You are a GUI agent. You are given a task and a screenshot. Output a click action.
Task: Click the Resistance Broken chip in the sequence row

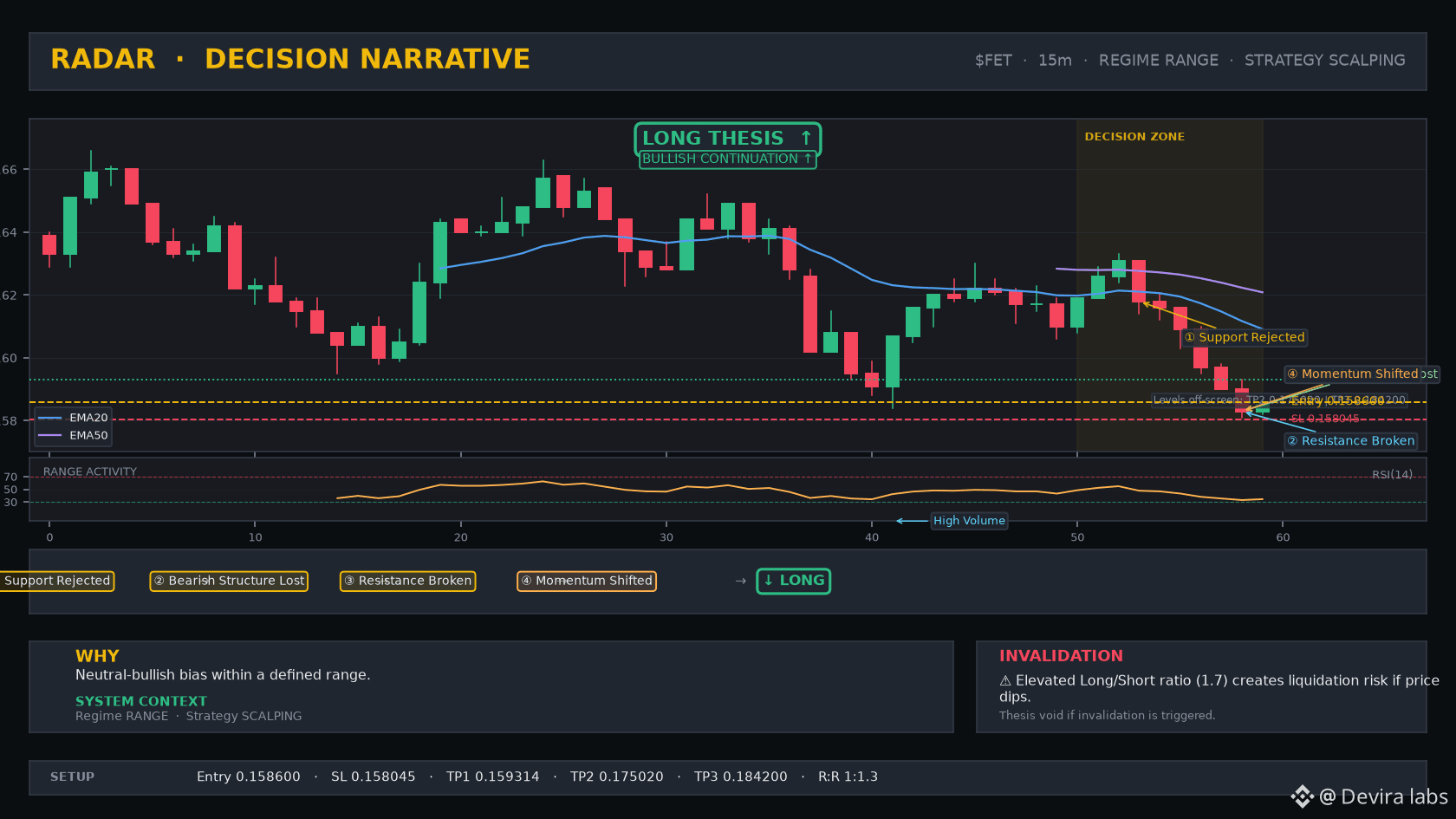coord(407,581)
